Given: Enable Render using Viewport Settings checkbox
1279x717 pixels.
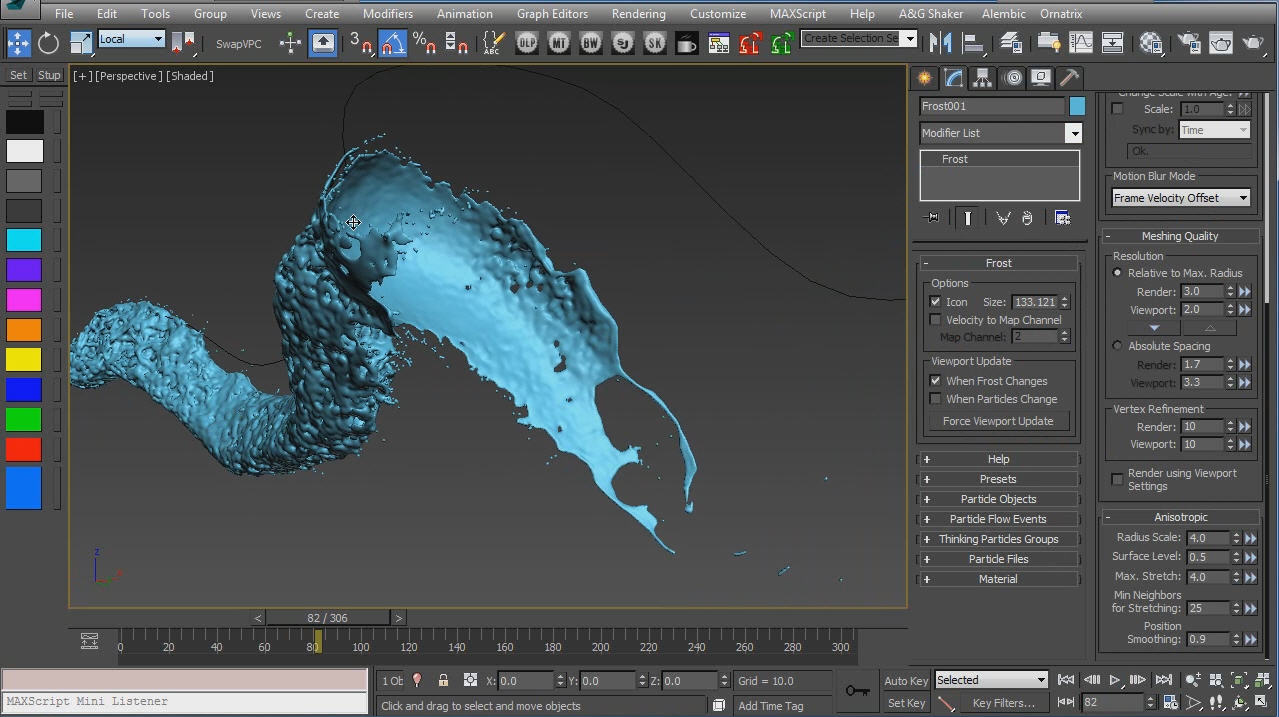Looking at the screenshot, I should pos(1117,480).
